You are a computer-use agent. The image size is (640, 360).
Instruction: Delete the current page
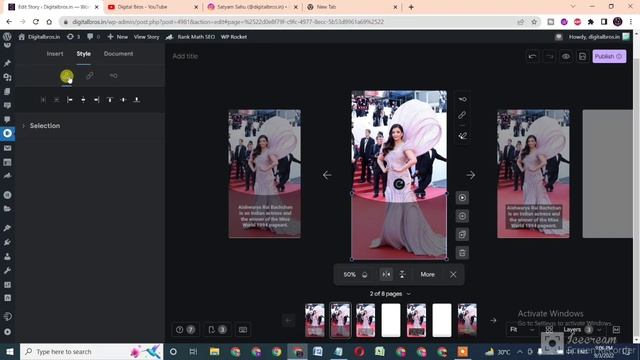click(462, 253)
